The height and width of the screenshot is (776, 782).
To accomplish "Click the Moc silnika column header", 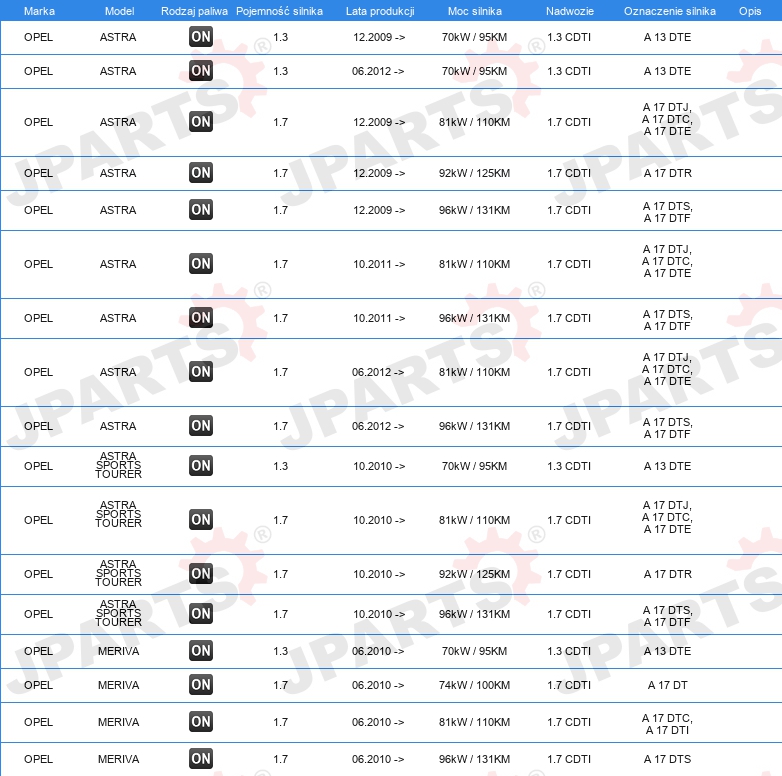I will click(475, 11).
